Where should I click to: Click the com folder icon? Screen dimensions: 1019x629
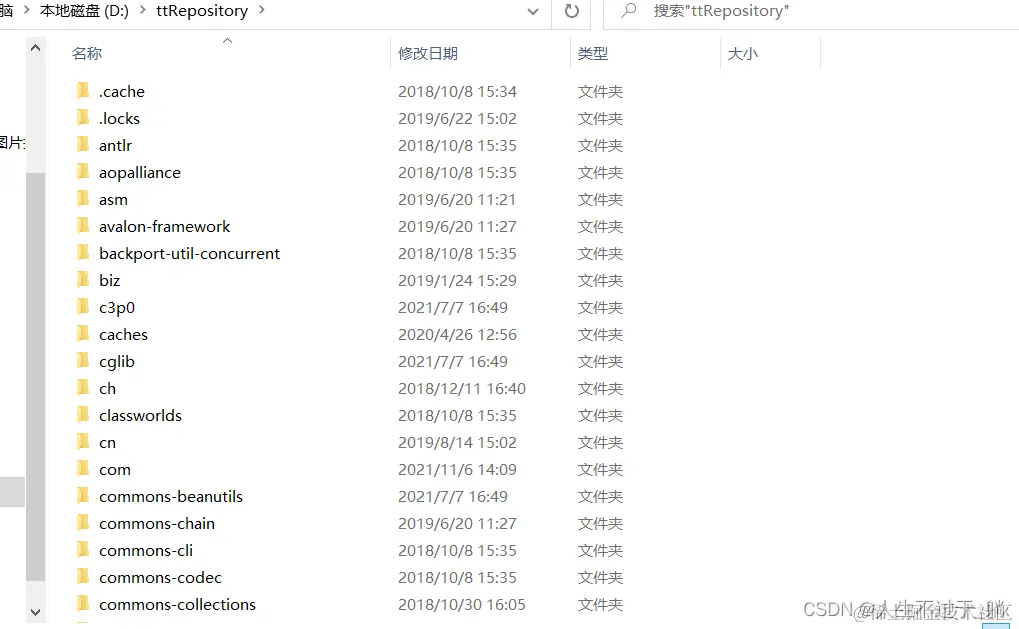point(83,469)
